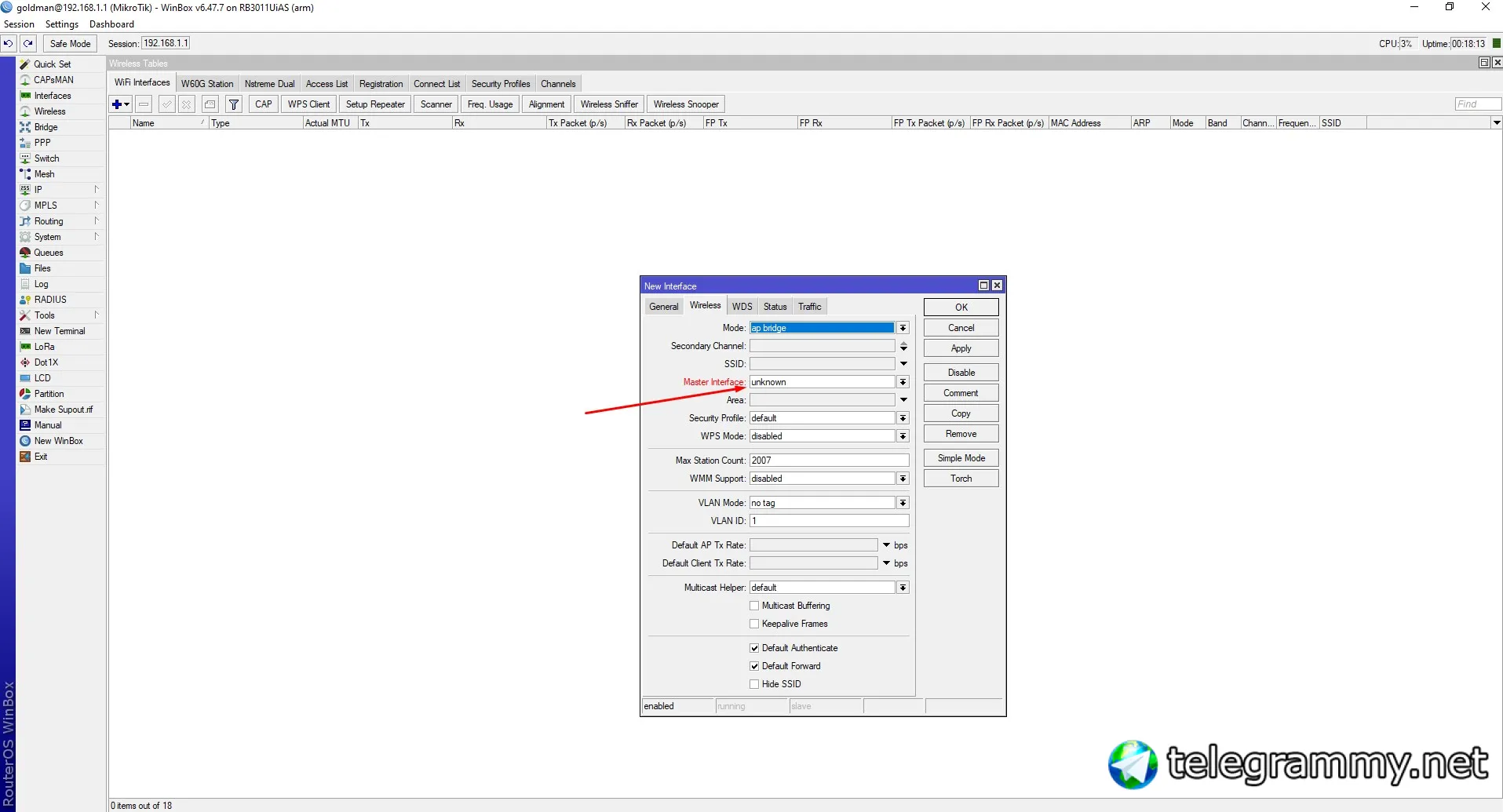
Task: Open the Security Profile dropdown
Action: tap(903, 418)
